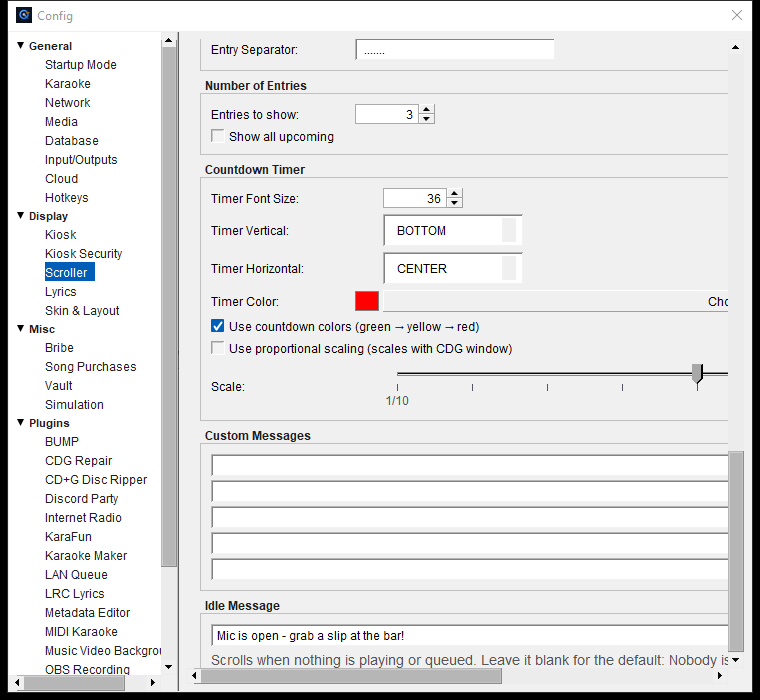
Task: Select Kiosk Security in the tree
Action: 83,254
